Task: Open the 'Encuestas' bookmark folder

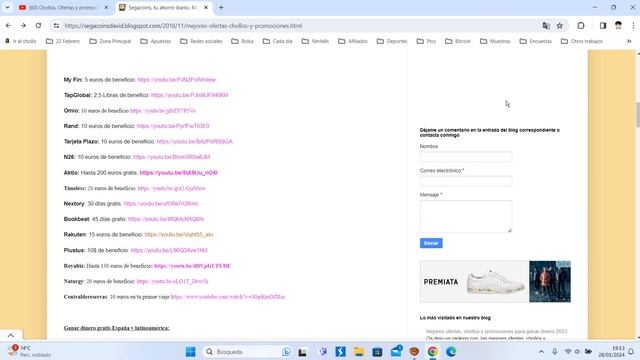Action: [536, 41]
